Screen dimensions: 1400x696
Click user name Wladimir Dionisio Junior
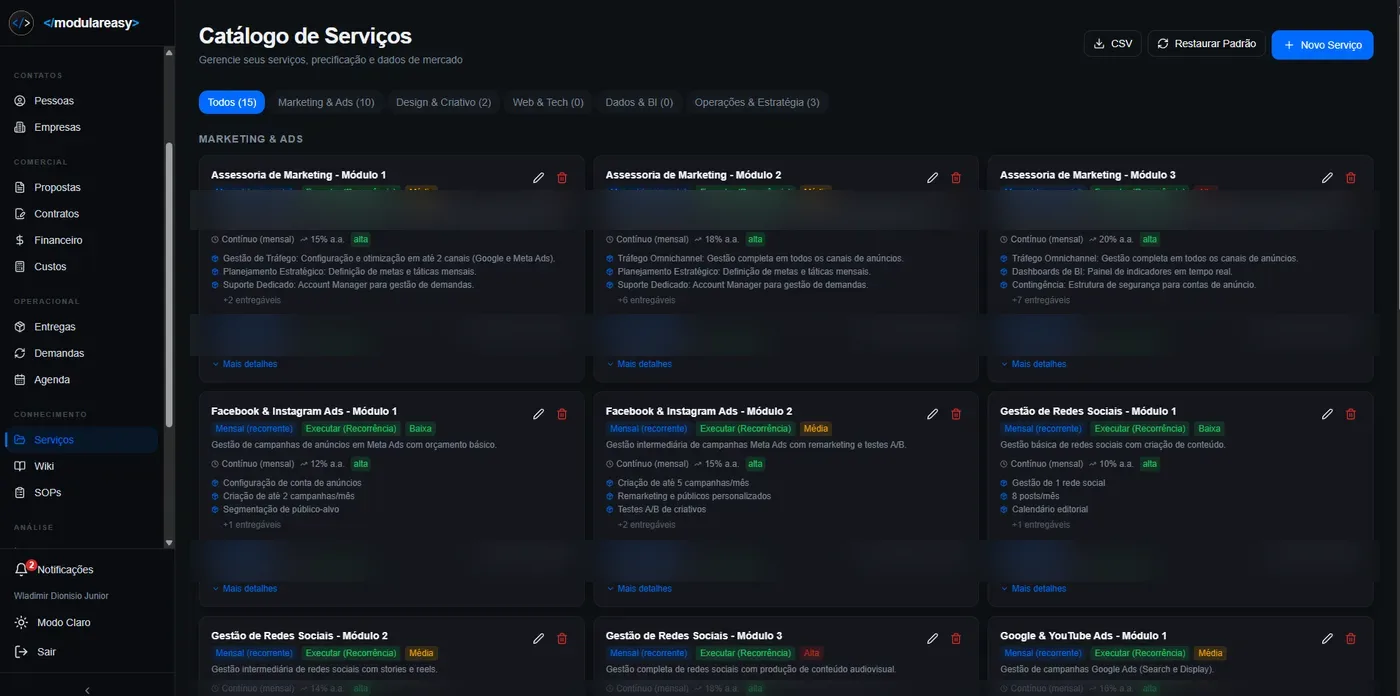[61, 596]
